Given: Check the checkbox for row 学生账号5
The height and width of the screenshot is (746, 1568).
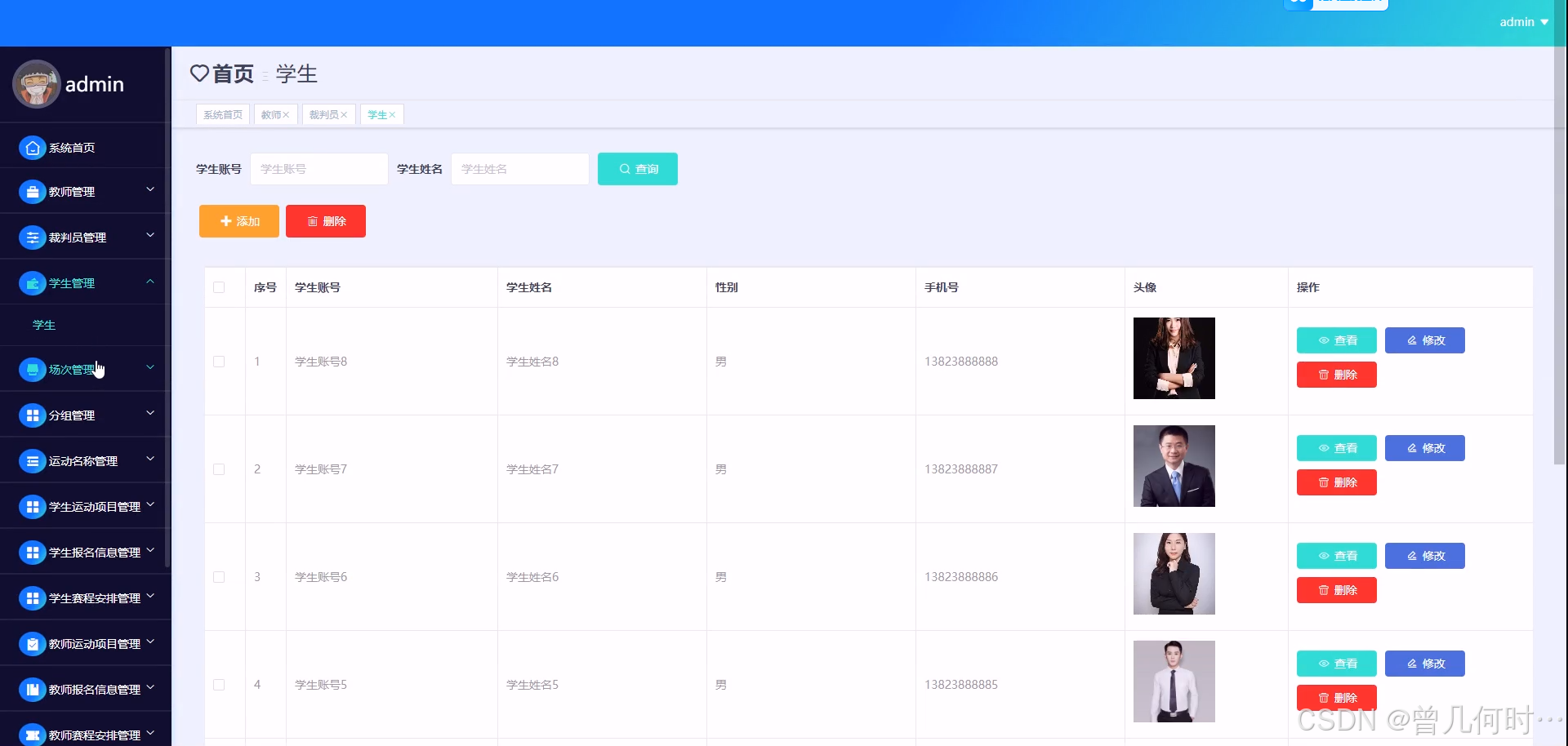Looking at the screenshot, I should tap(219, 685).
